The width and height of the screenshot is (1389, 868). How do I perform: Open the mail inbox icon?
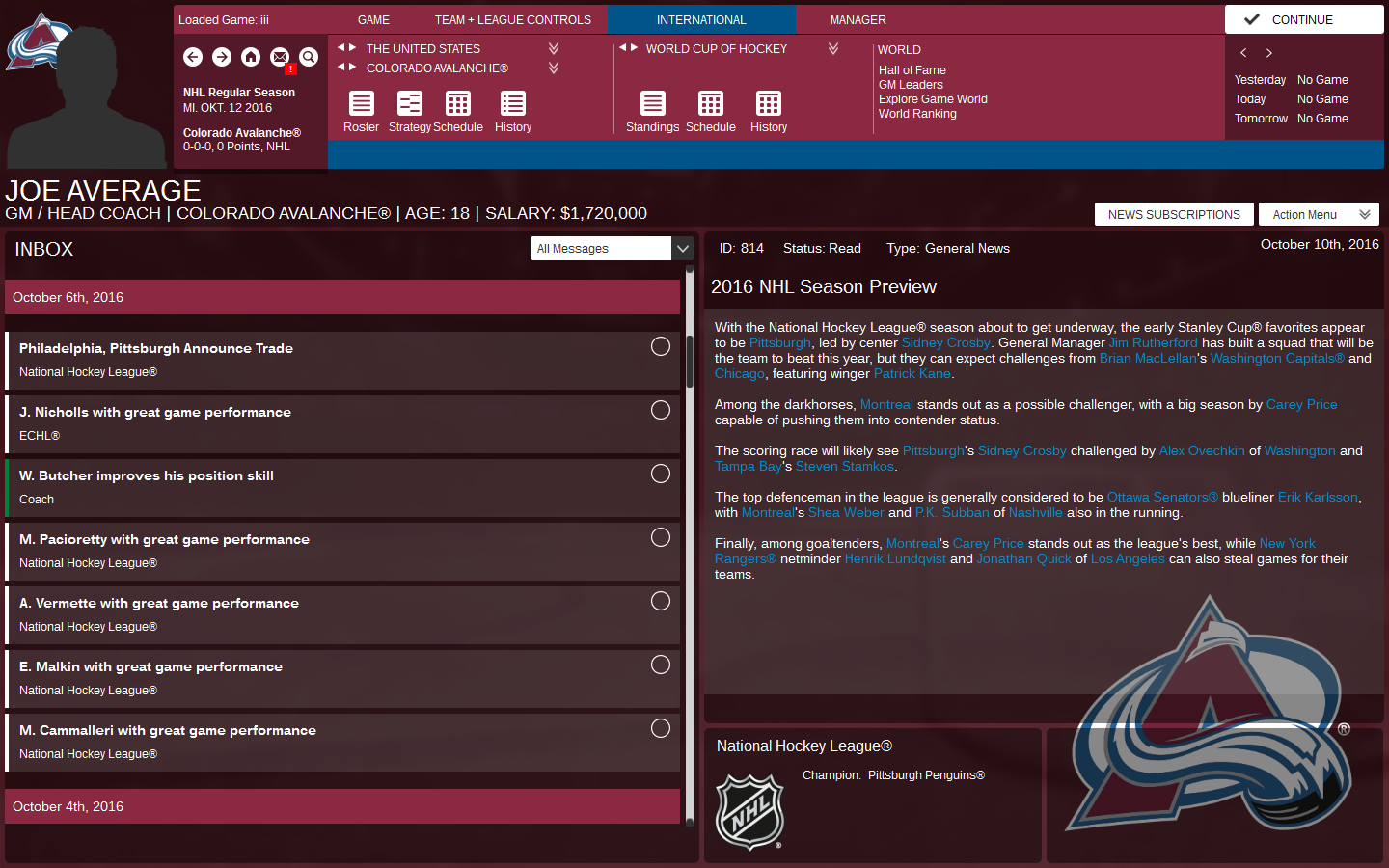click(280, 57)
